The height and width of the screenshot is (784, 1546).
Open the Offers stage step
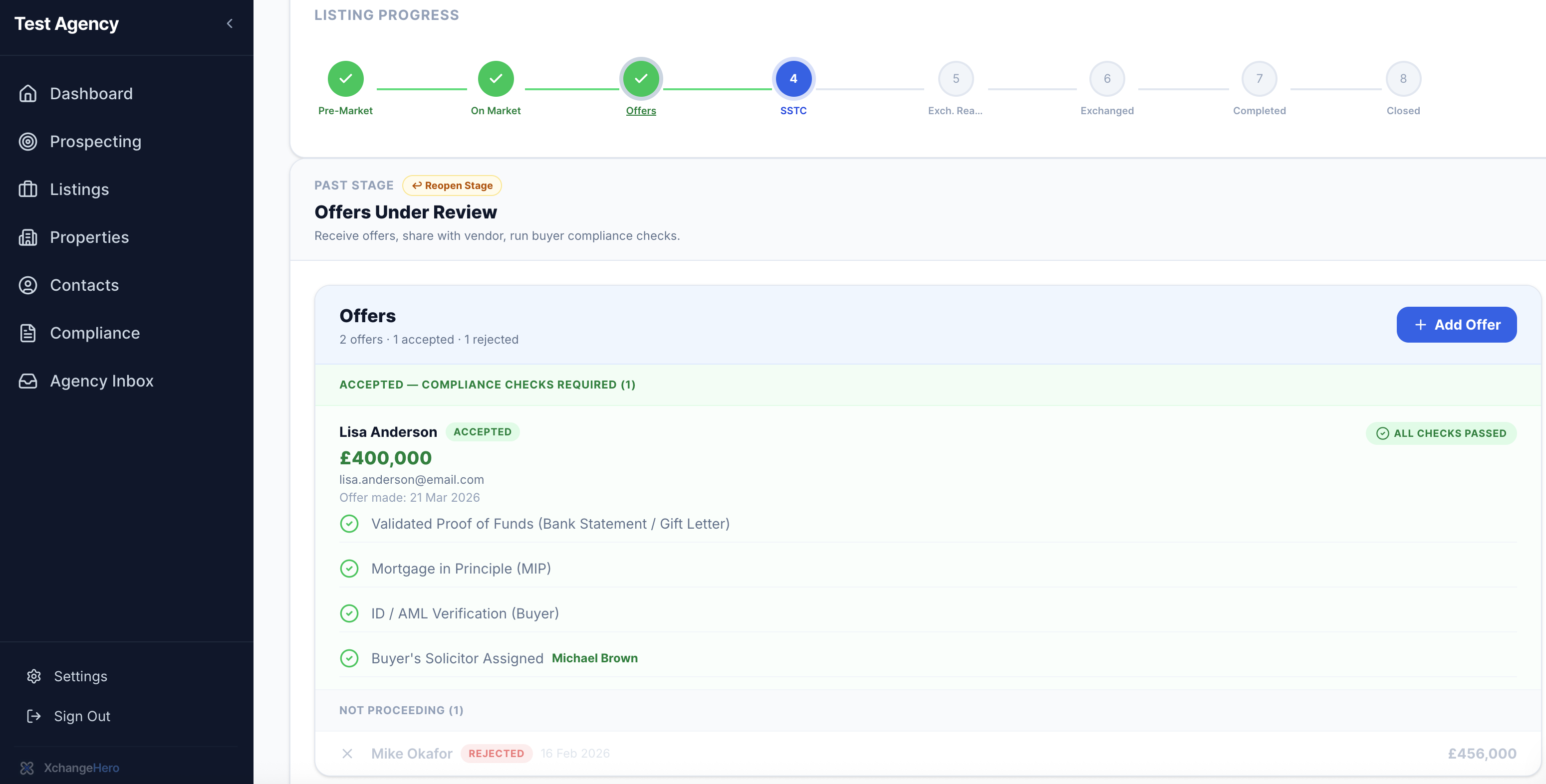tap(640, 79)
